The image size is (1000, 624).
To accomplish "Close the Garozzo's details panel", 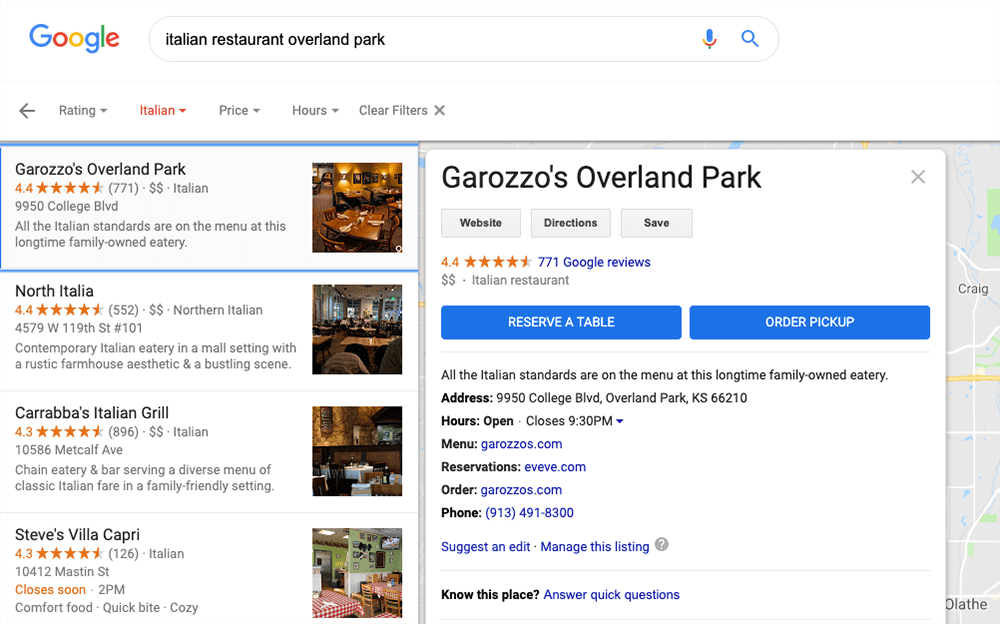I will (918, 177).
